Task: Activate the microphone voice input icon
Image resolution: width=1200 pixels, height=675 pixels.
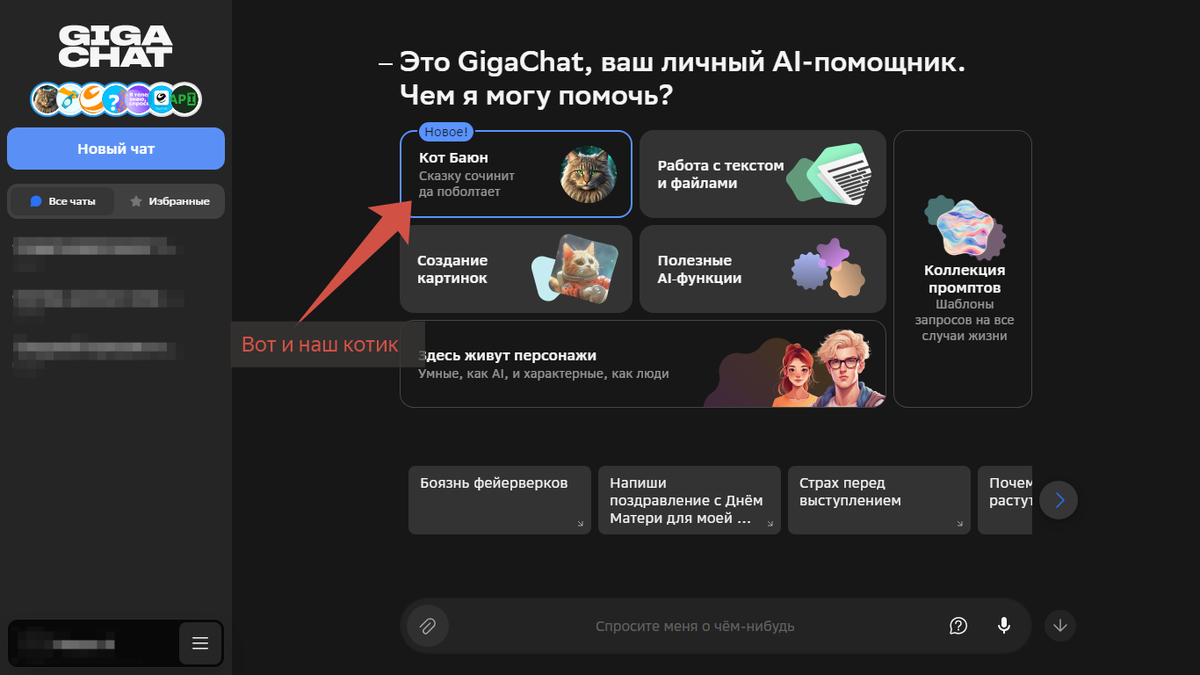Action: (x=1004, y=625)
